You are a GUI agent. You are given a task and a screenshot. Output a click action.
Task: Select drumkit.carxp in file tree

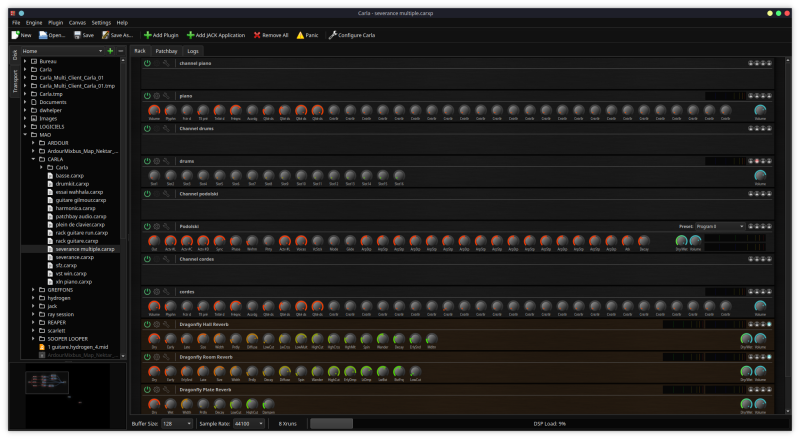[72, 184]
